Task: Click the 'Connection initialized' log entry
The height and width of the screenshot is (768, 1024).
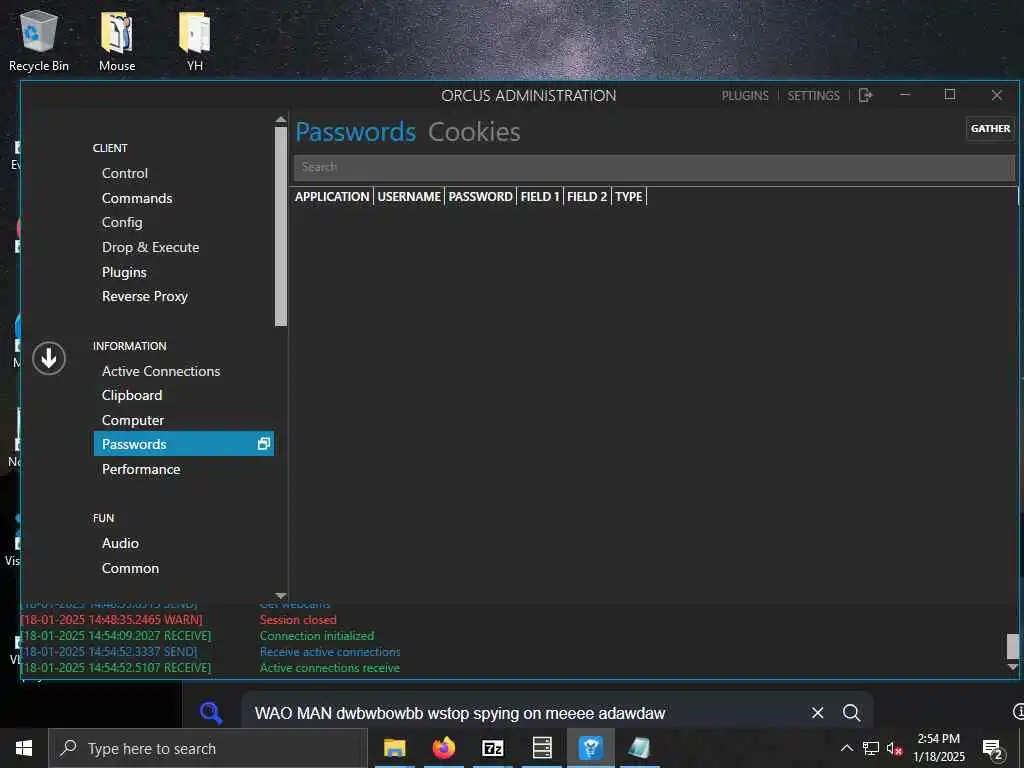Action: click(317, 635)
